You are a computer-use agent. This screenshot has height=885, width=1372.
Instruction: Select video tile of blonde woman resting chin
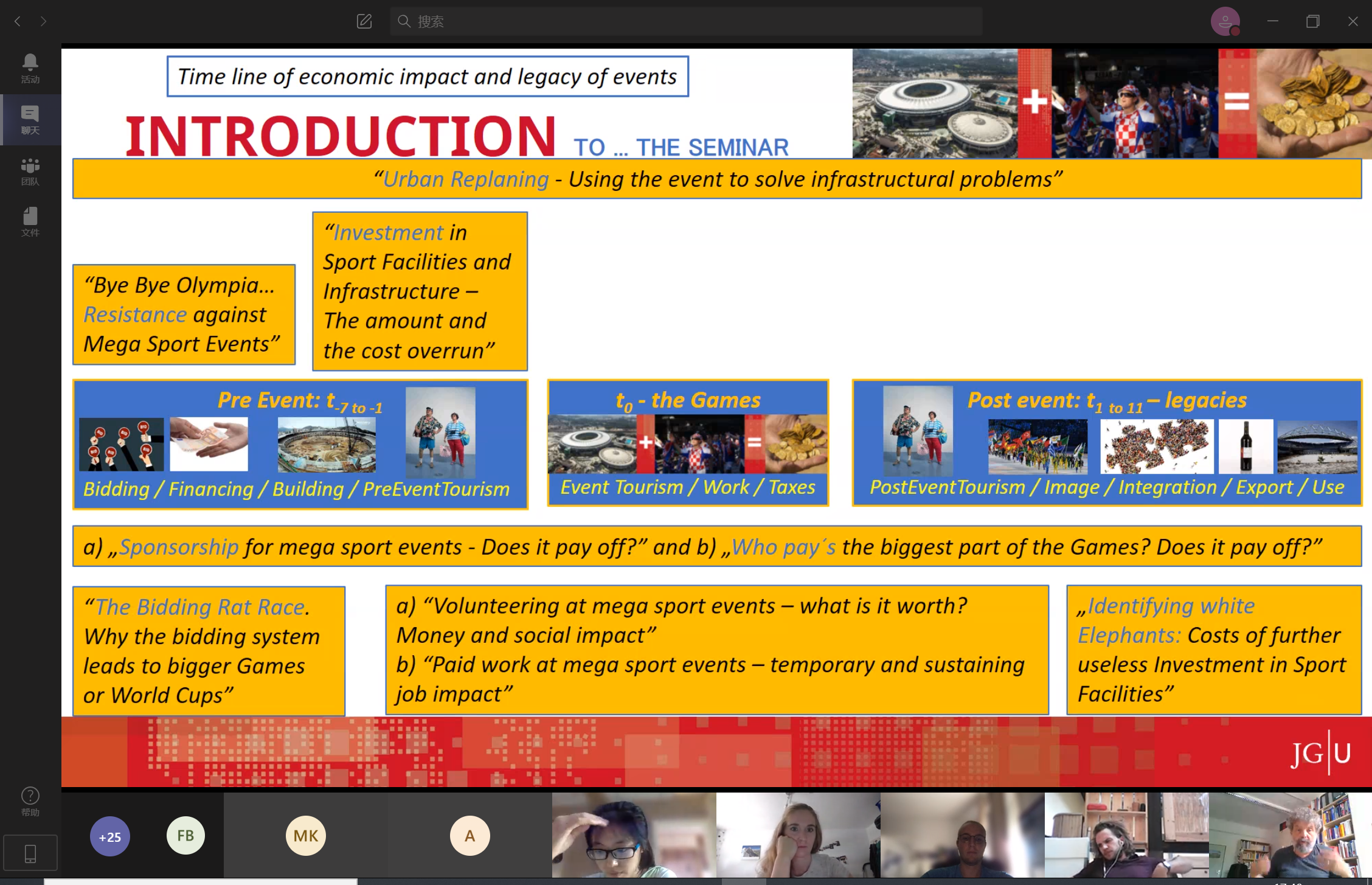click(x=799, y=835)
